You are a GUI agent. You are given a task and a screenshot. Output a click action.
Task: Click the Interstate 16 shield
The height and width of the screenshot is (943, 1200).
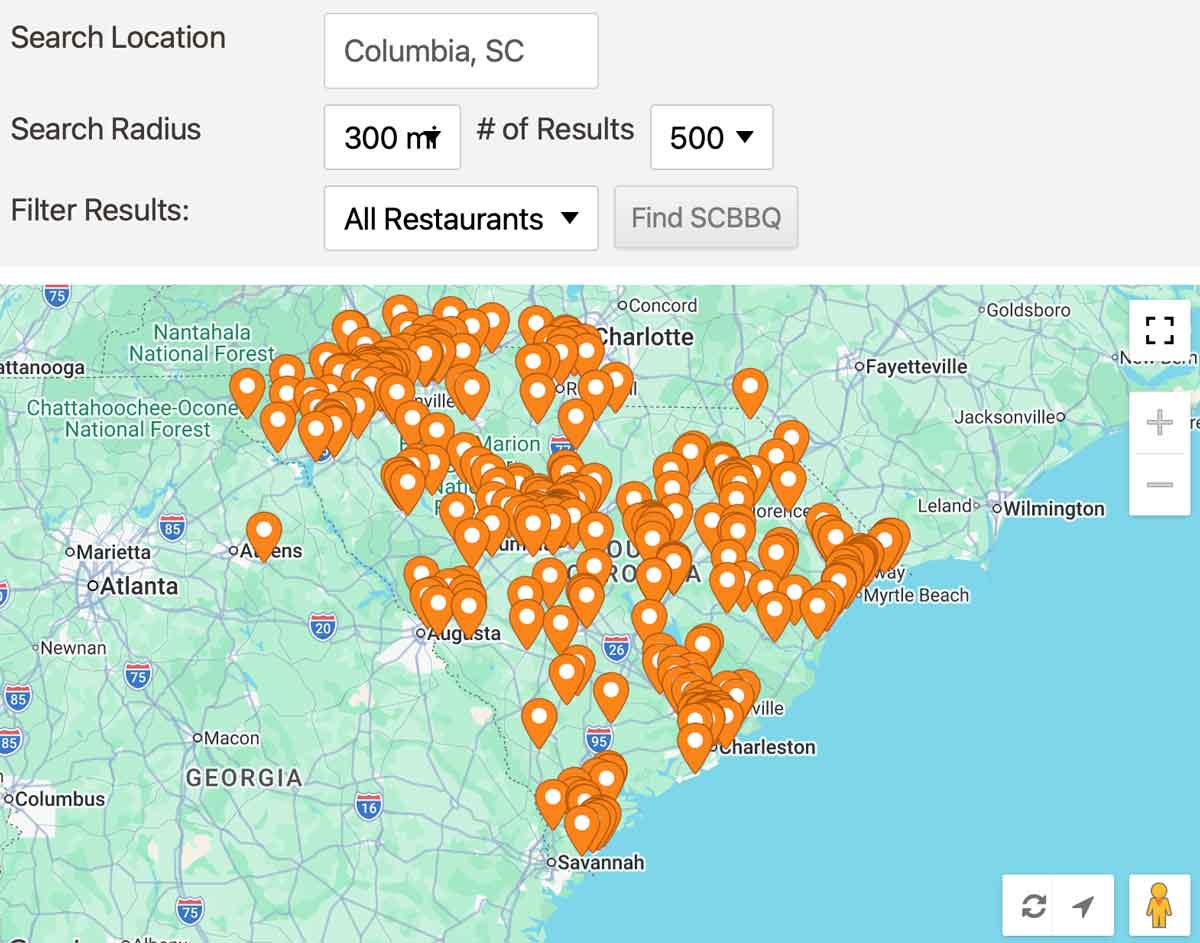pyautogui.click(x=368, y=806)
